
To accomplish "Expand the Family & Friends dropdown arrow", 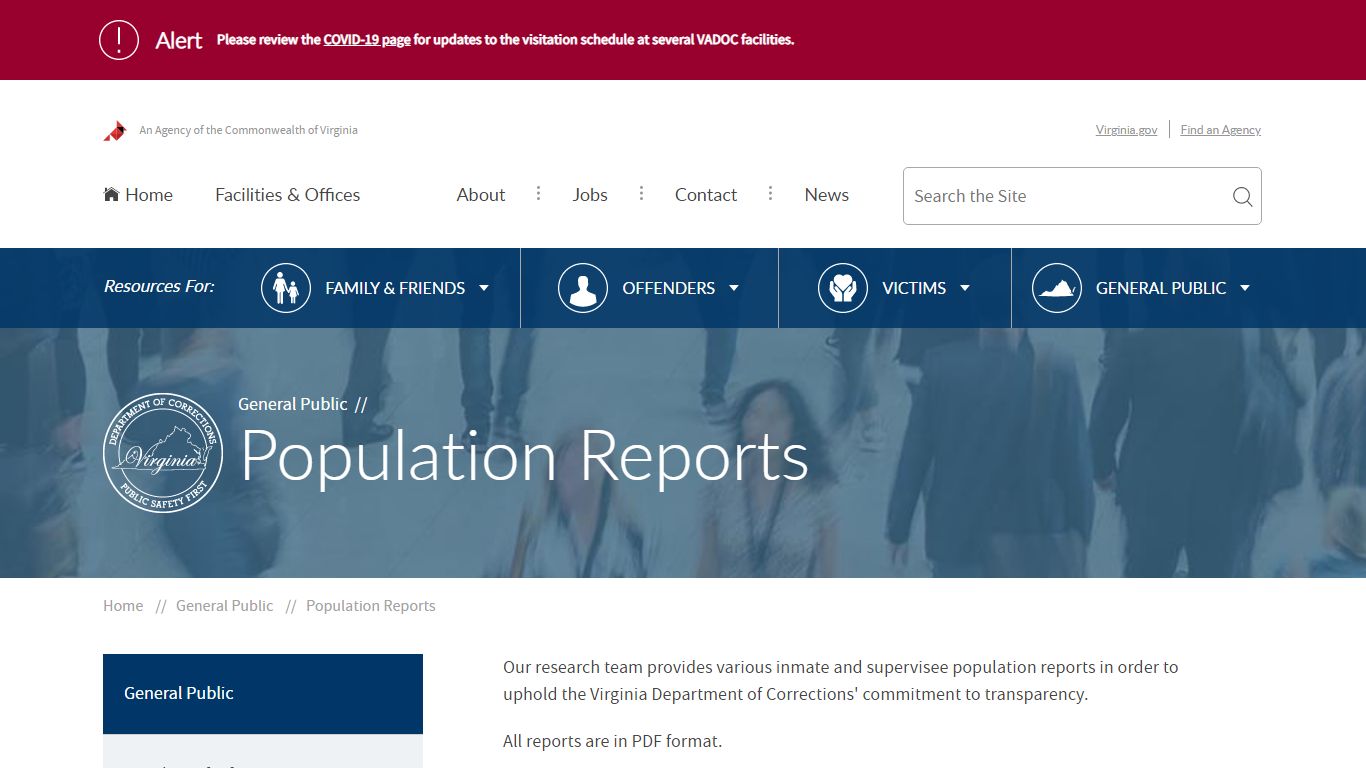I will tap(484, 288).
